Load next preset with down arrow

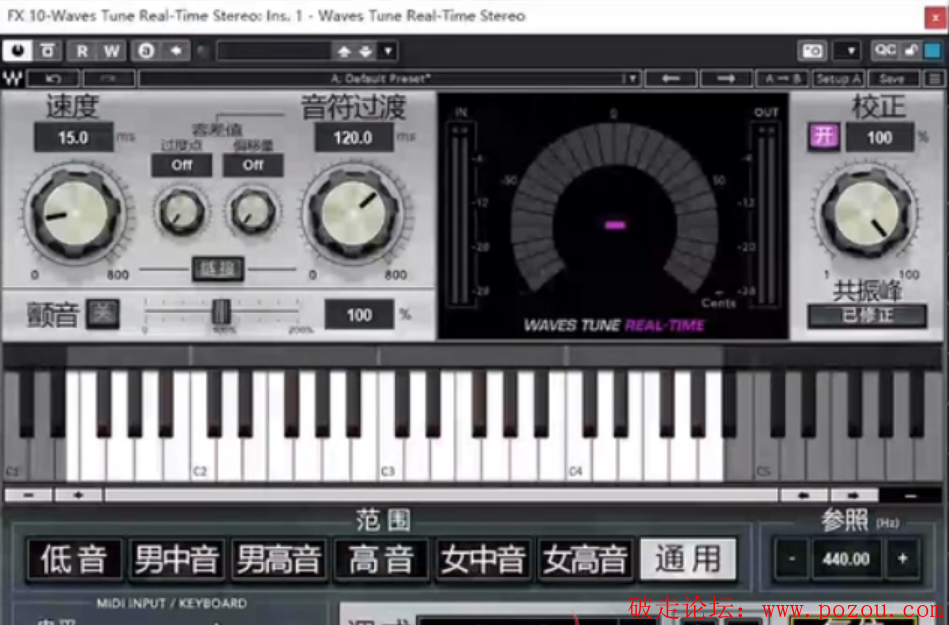point(366,51)
